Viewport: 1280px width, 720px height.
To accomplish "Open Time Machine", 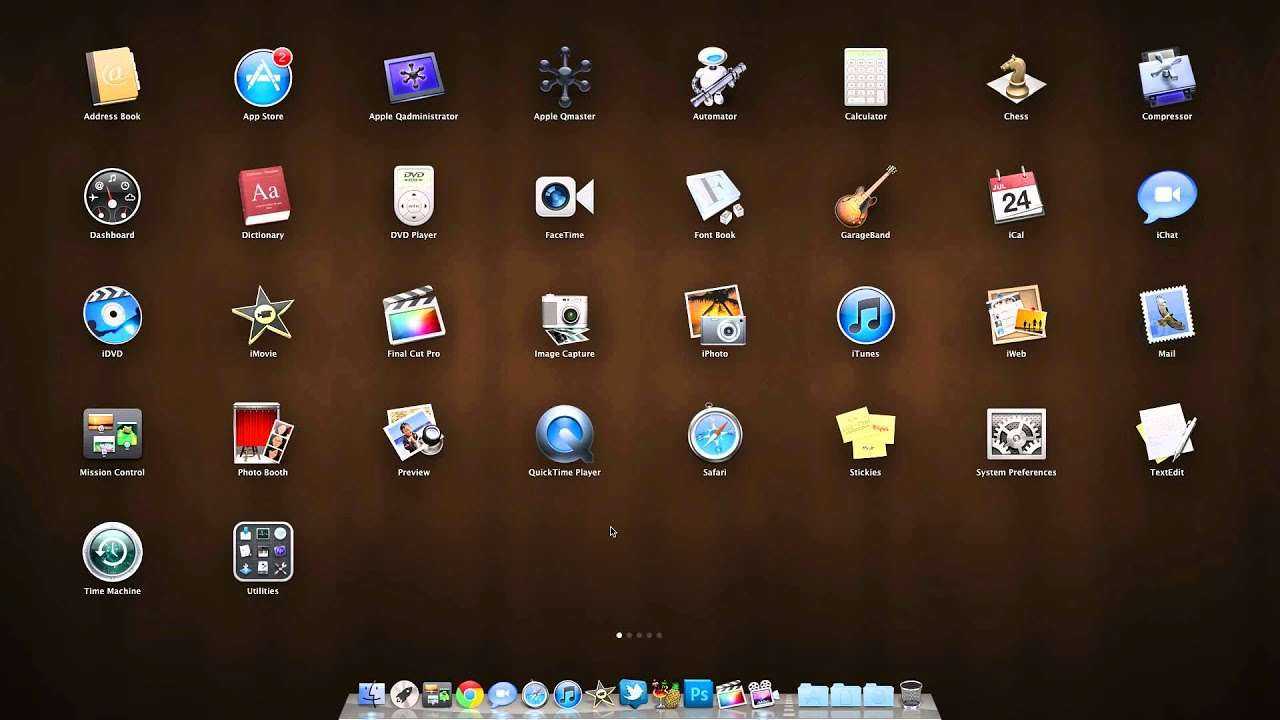I will (112, 552).
